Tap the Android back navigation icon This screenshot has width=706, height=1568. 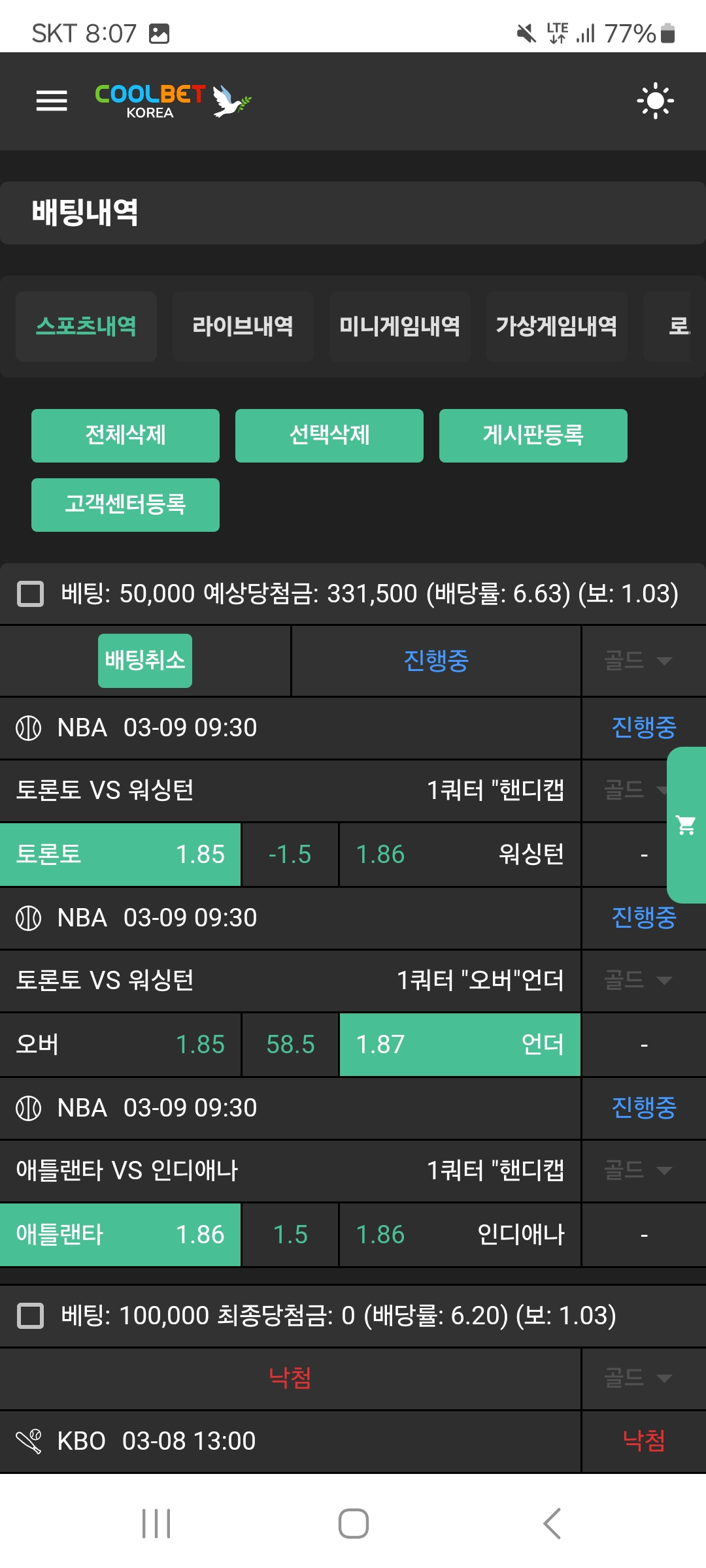click(x=552, y=1524)
